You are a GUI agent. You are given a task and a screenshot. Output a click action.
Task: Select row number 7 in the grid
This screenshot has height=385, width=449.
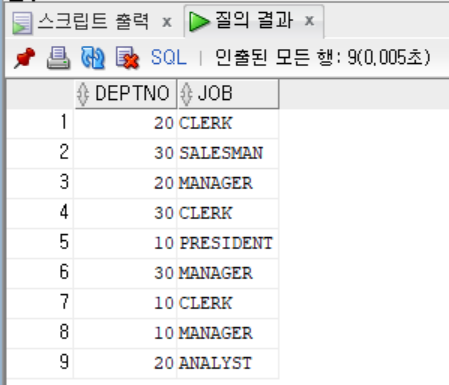[40, 303]
